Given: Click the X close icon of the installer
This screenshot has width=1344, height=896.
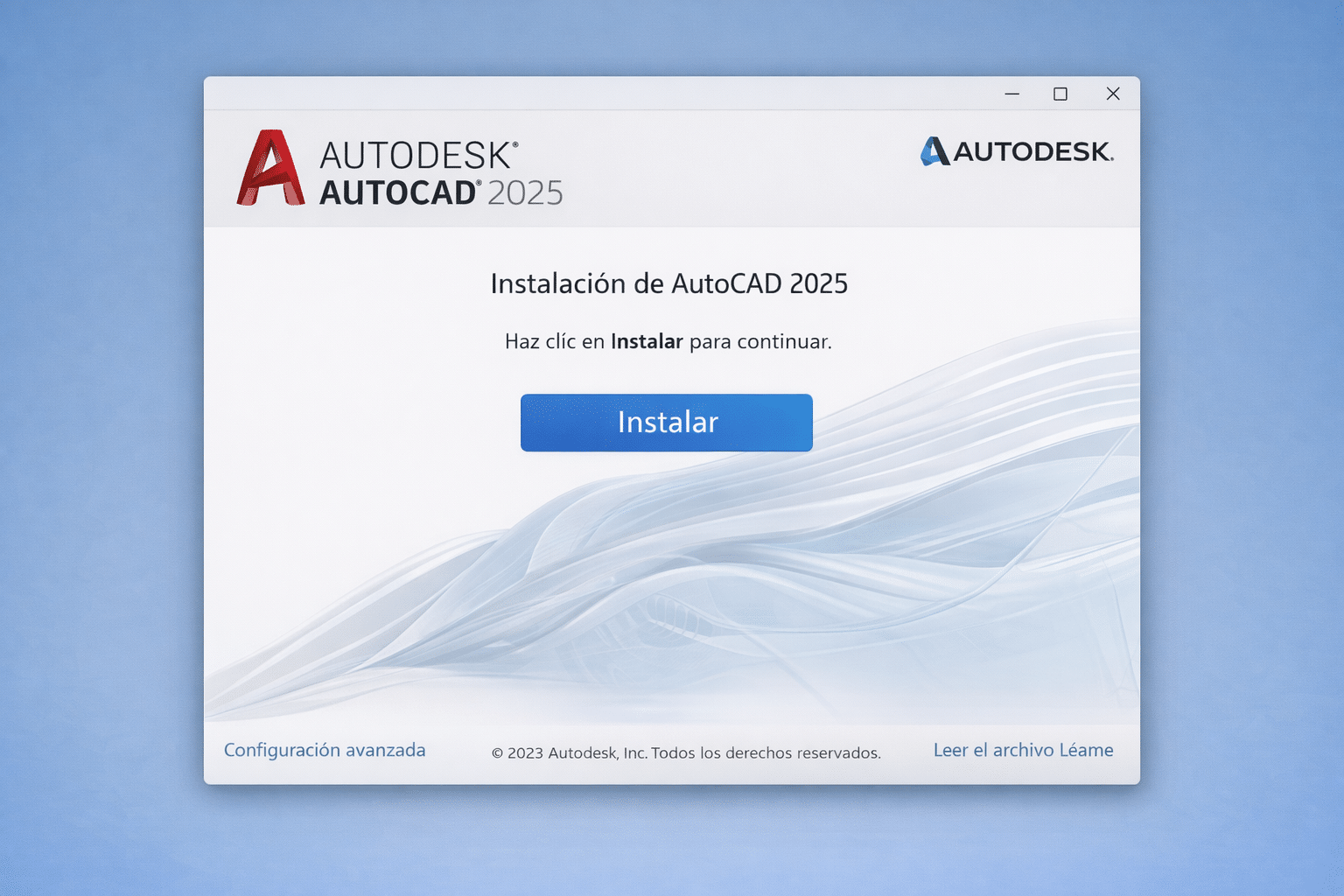Looking at the screenshot, I should click(1112, 93).
